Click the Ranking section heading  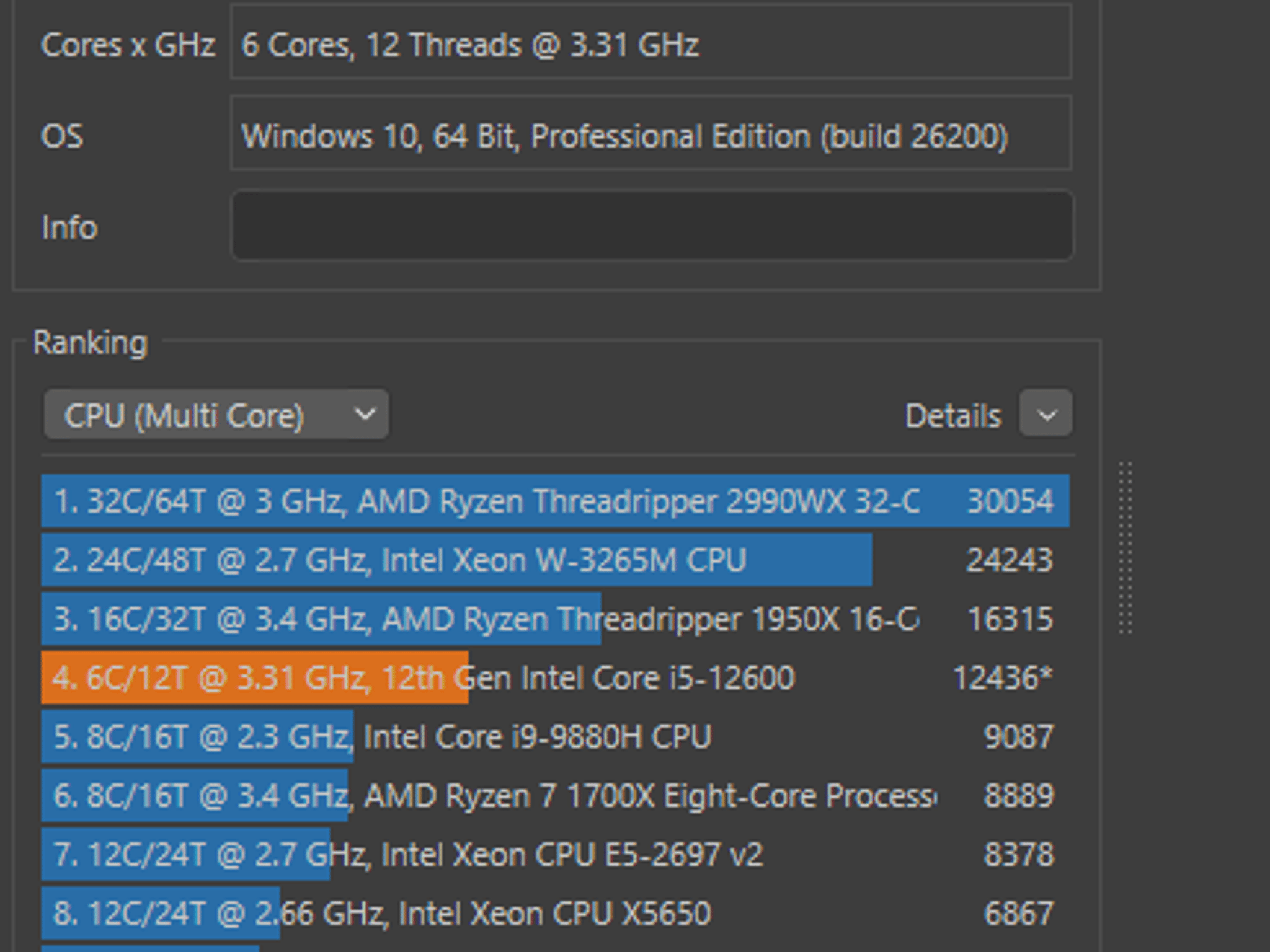pyautogui.click(x=91, y=343)
